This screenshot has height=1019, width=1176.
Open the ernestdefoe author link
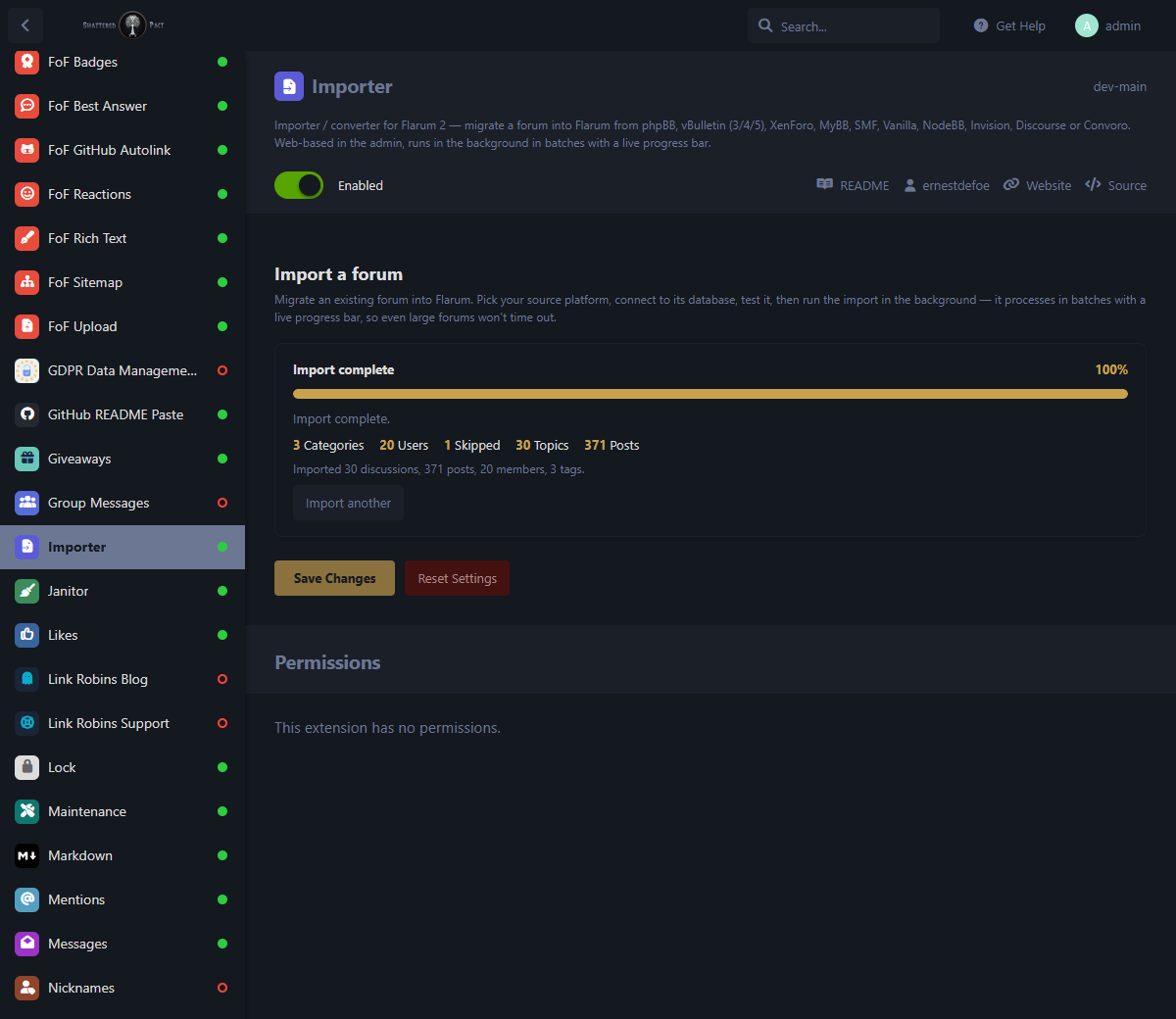[947, 185]
